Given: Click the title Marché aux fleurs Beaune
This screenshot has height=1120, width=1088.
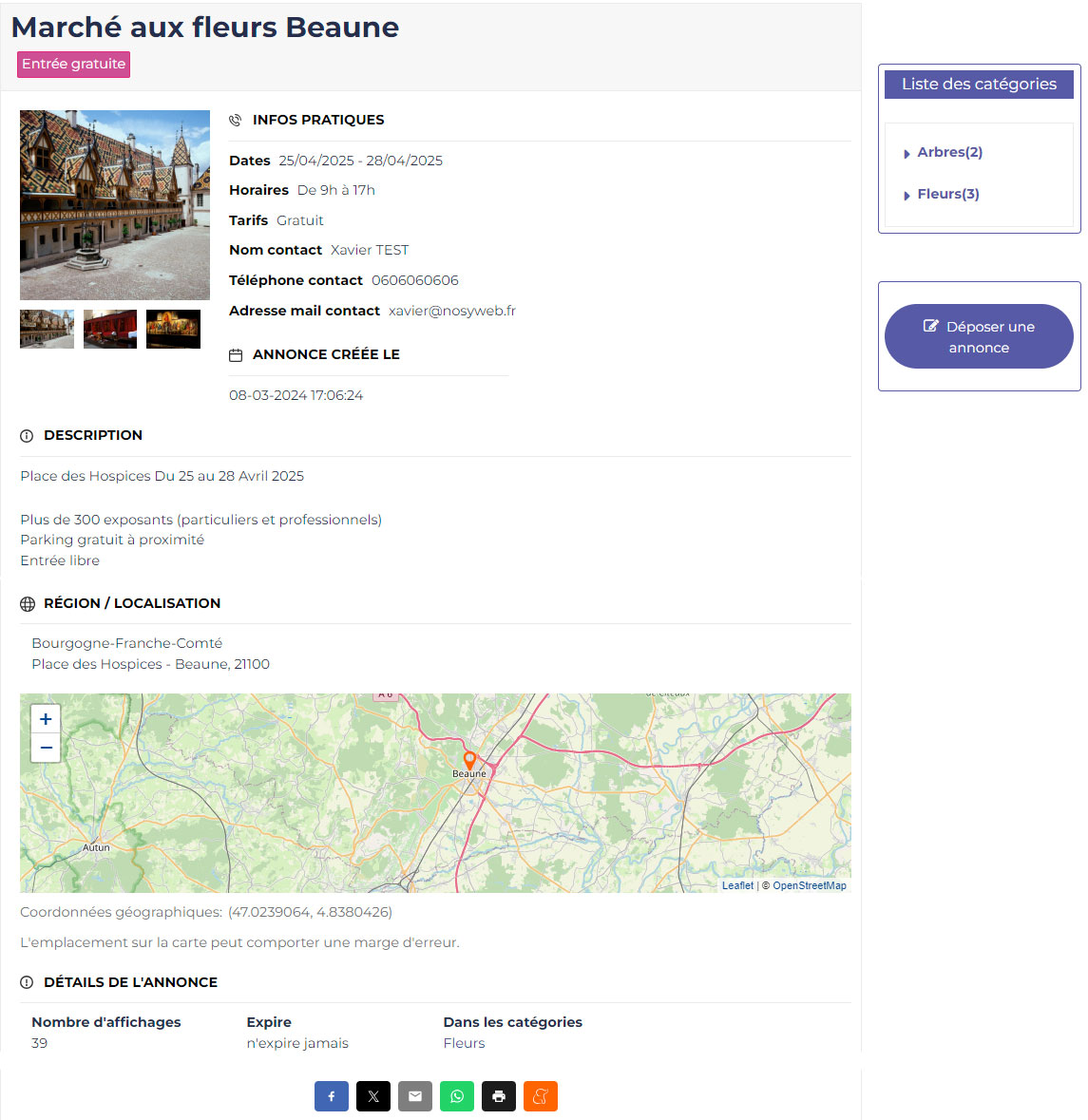Looking at the screenshot, I should tap(205, 28).
